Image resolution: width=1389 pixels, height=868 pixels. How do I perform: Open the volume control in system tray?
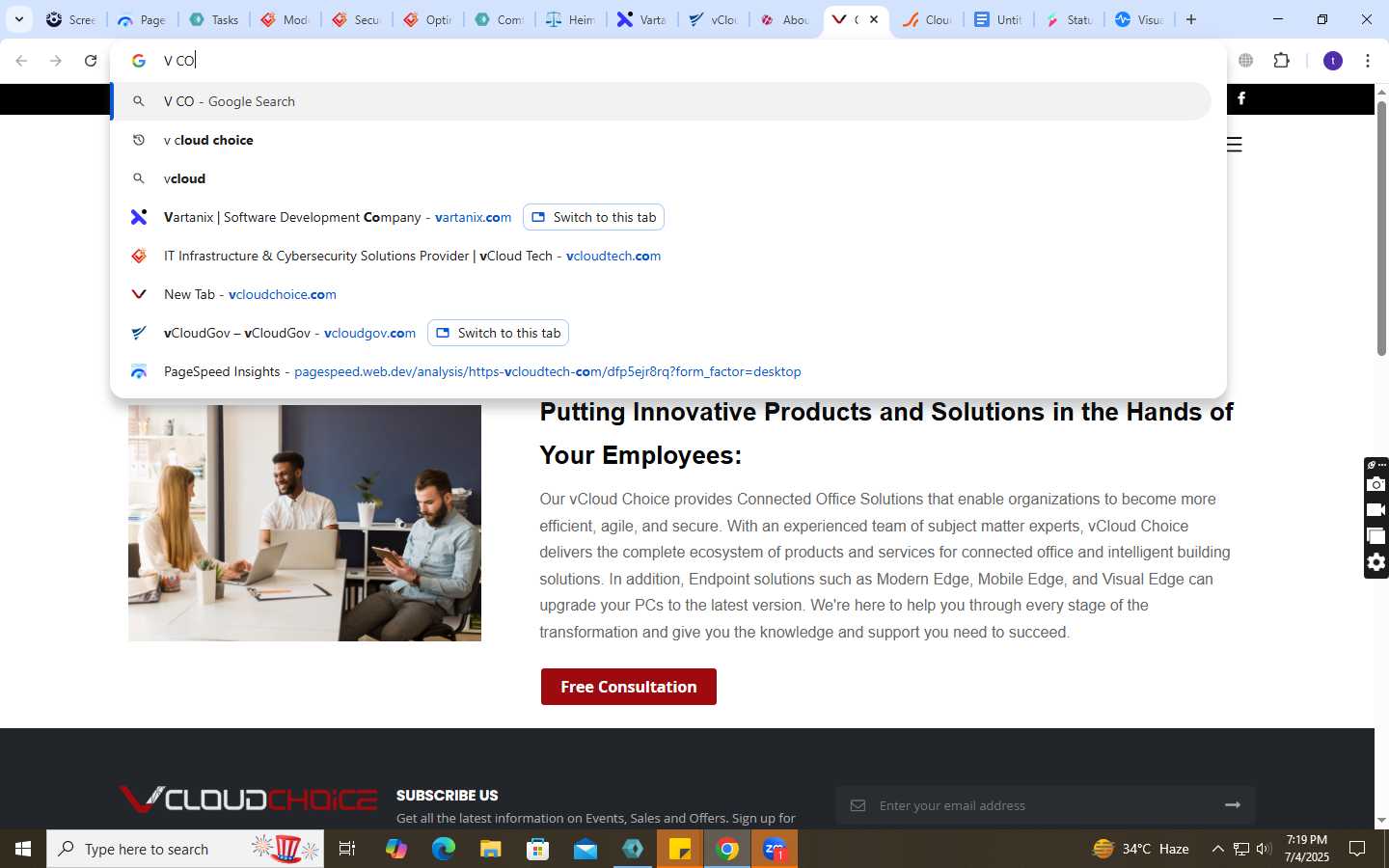1264,849
